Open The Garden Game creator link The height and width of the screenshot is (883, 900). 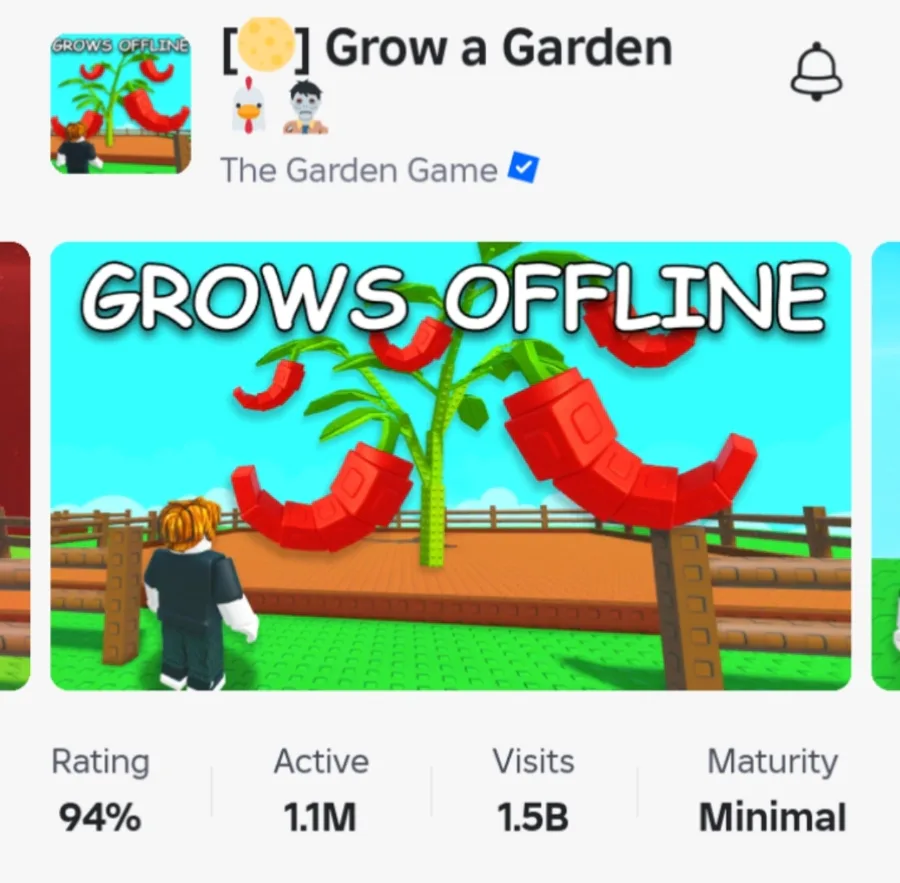click(x=359, y=171)
